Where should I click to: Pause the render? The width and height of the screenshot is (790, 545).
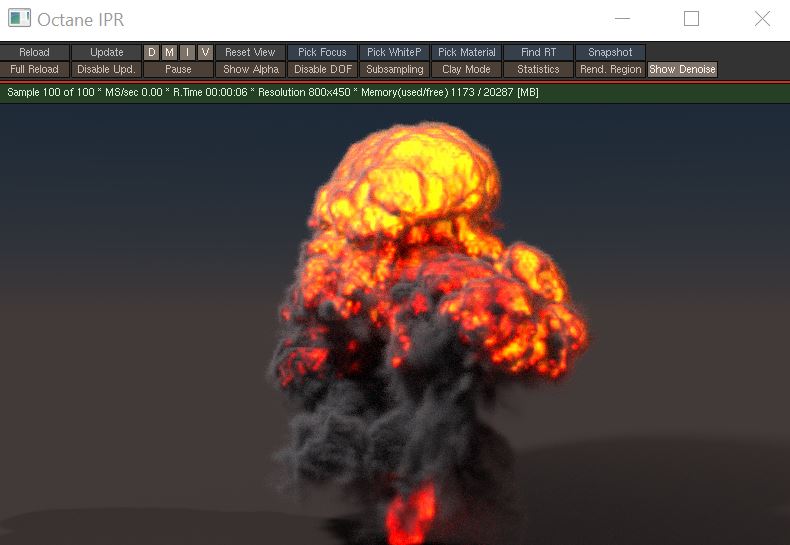[178, 69]
